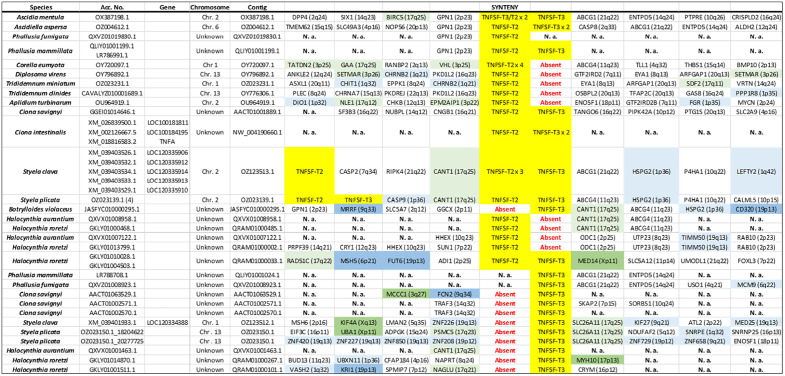Click the PTPRE (10q26) cell

point(704,16)
